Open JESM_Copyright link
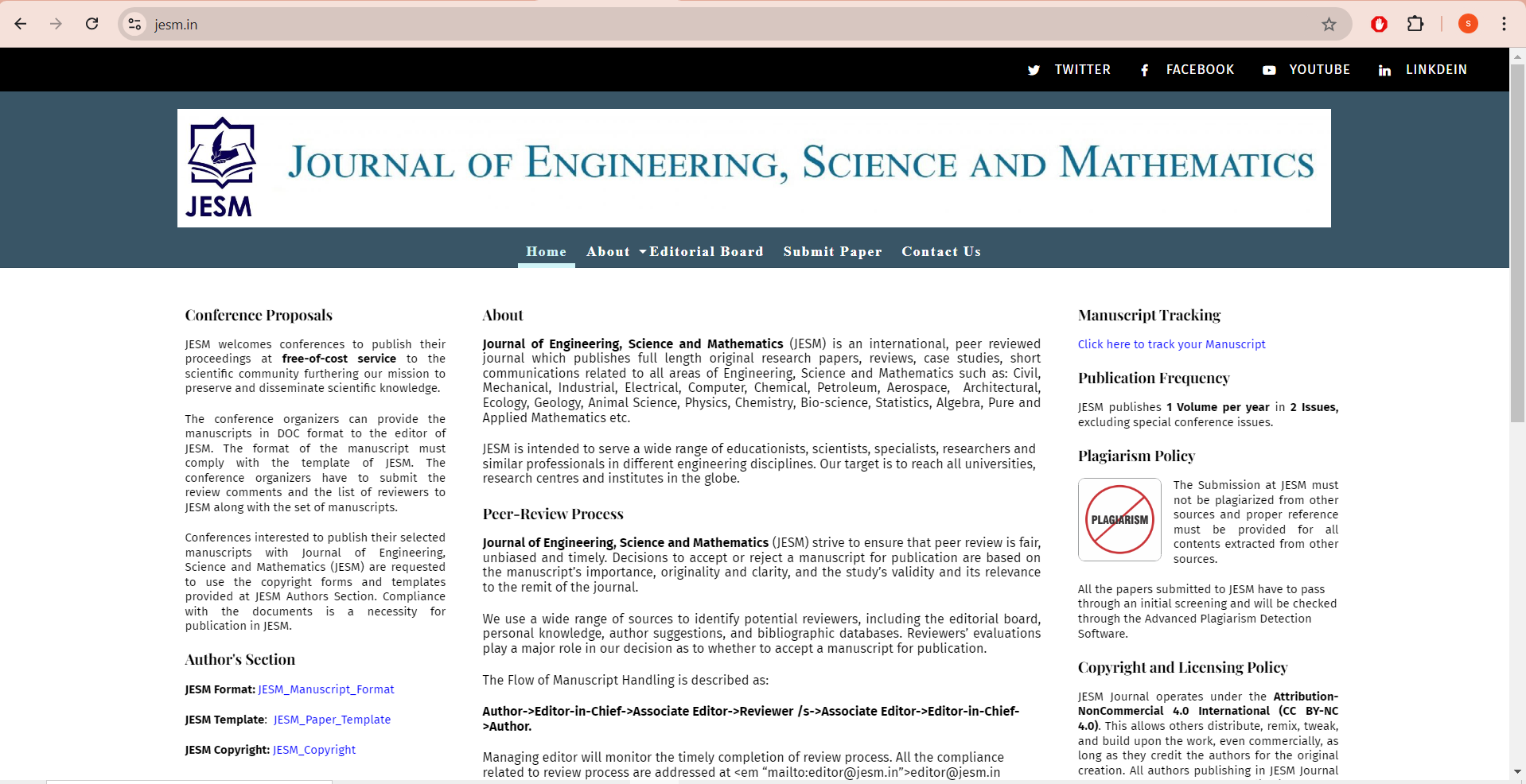 click(314, 750)
